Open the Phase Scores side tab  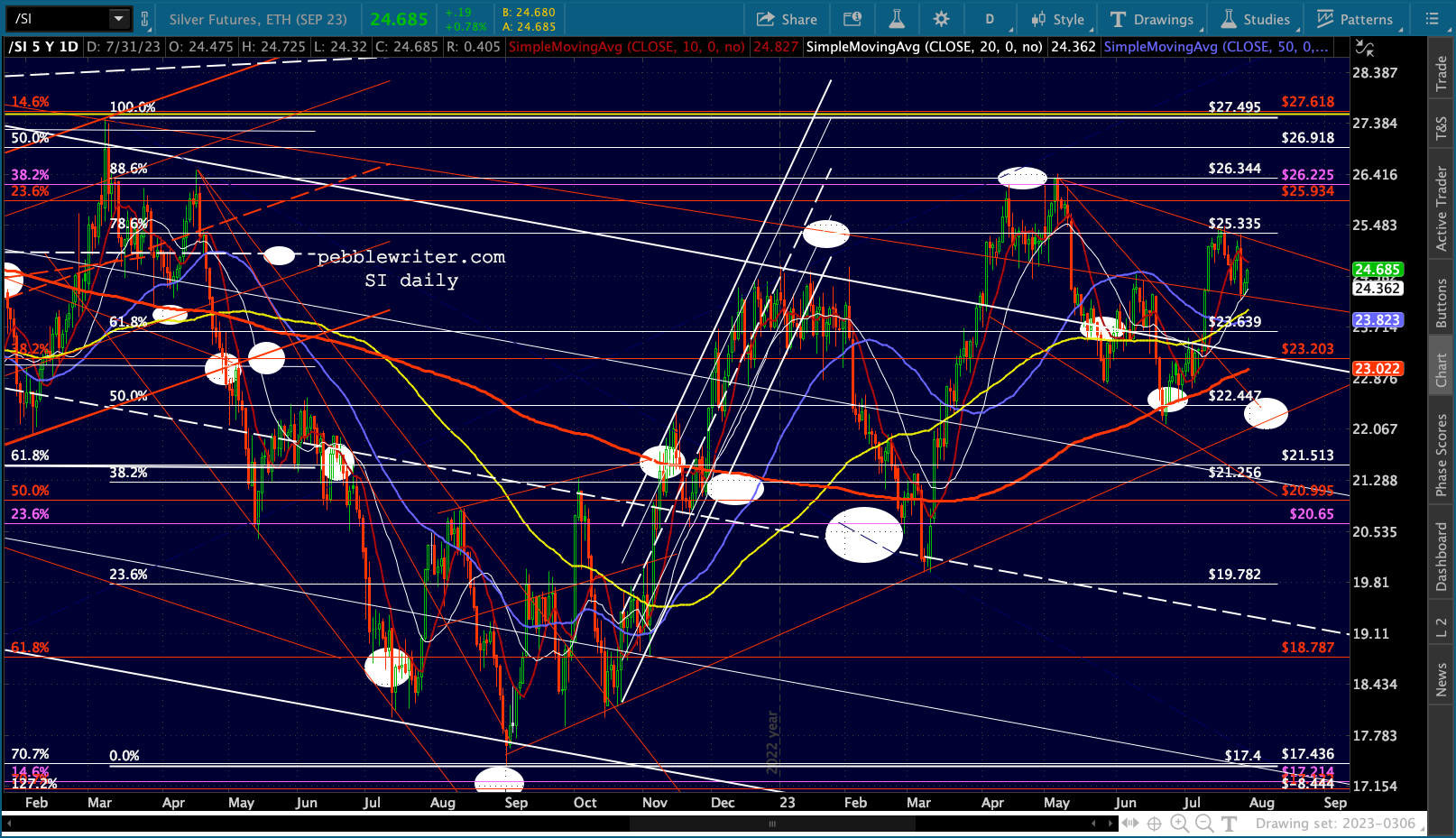click(1442, 456)
